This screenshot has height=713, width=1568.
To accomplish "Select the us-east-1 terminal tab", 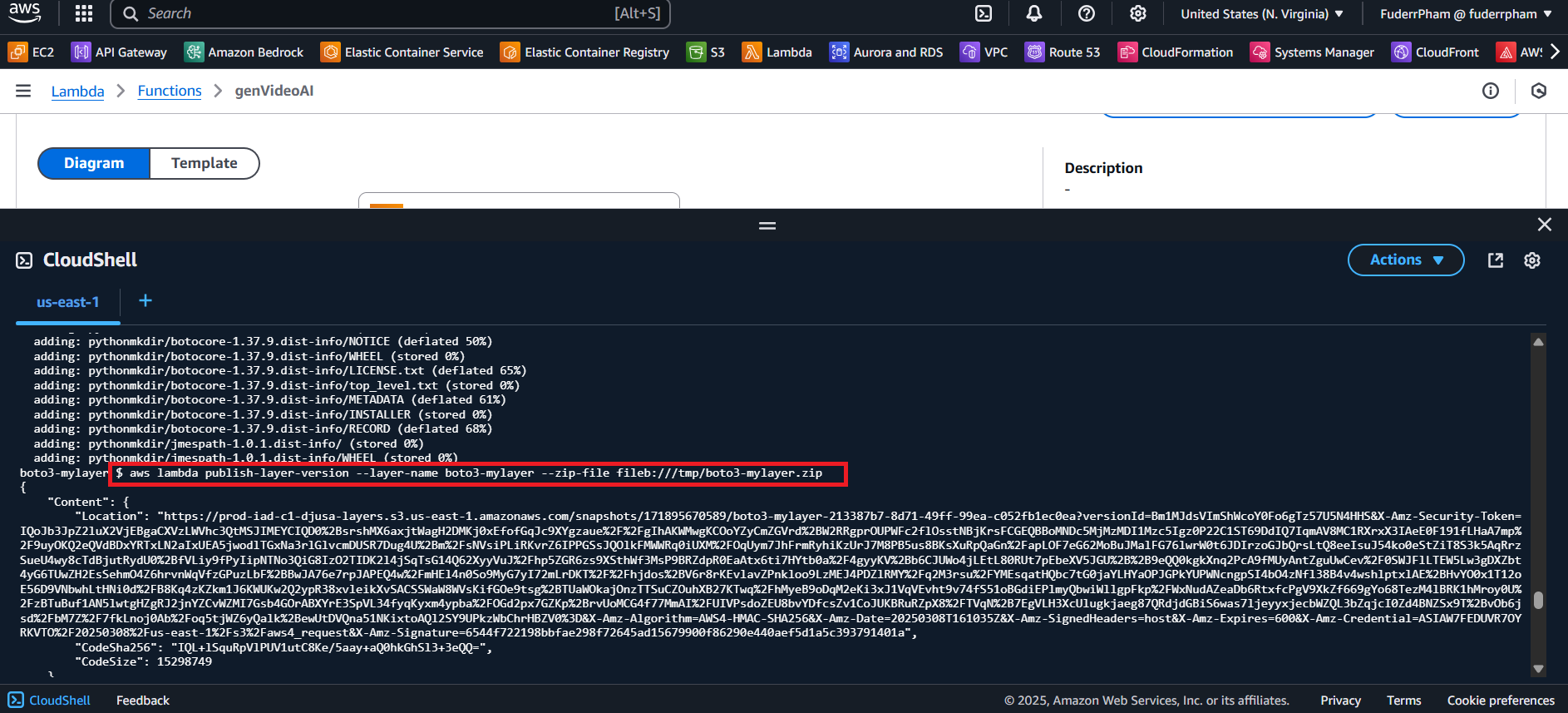I will (67, 302).
